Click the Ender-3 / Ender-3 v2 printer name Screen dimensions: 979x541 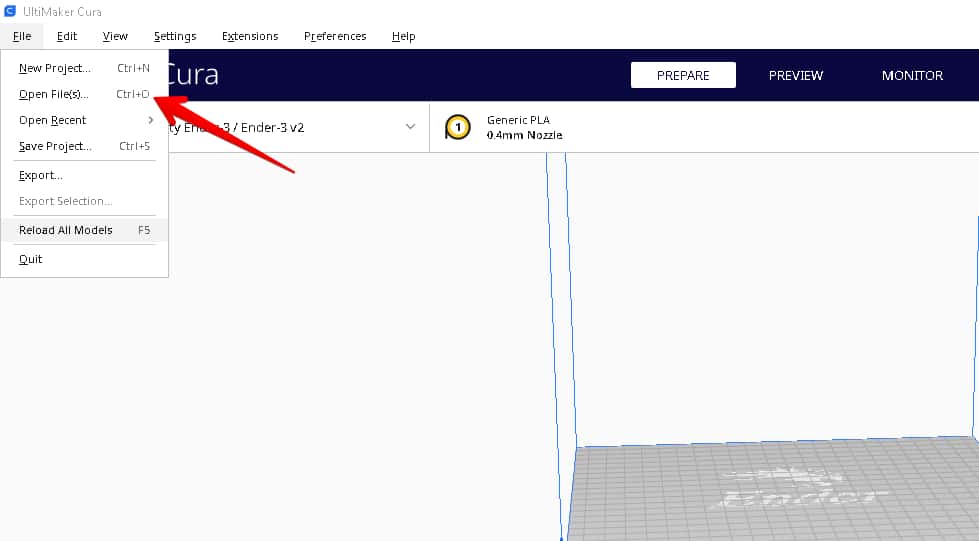point(236,127)
